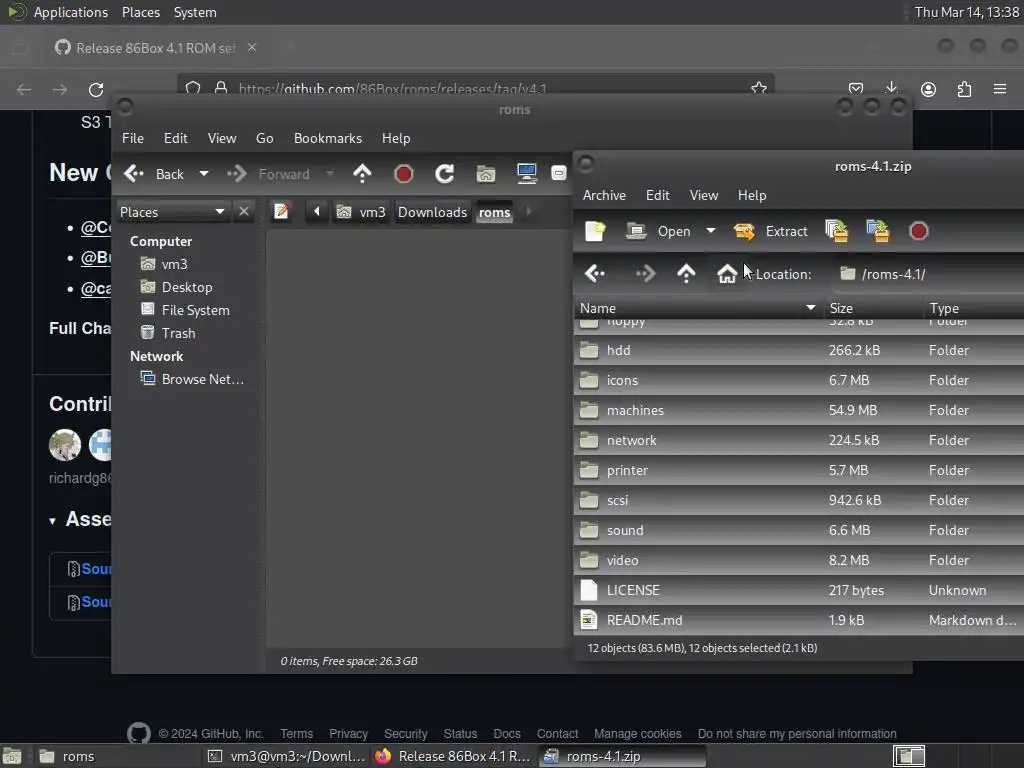
Task: Close the Places side pane
Action: tap(244, 212)
